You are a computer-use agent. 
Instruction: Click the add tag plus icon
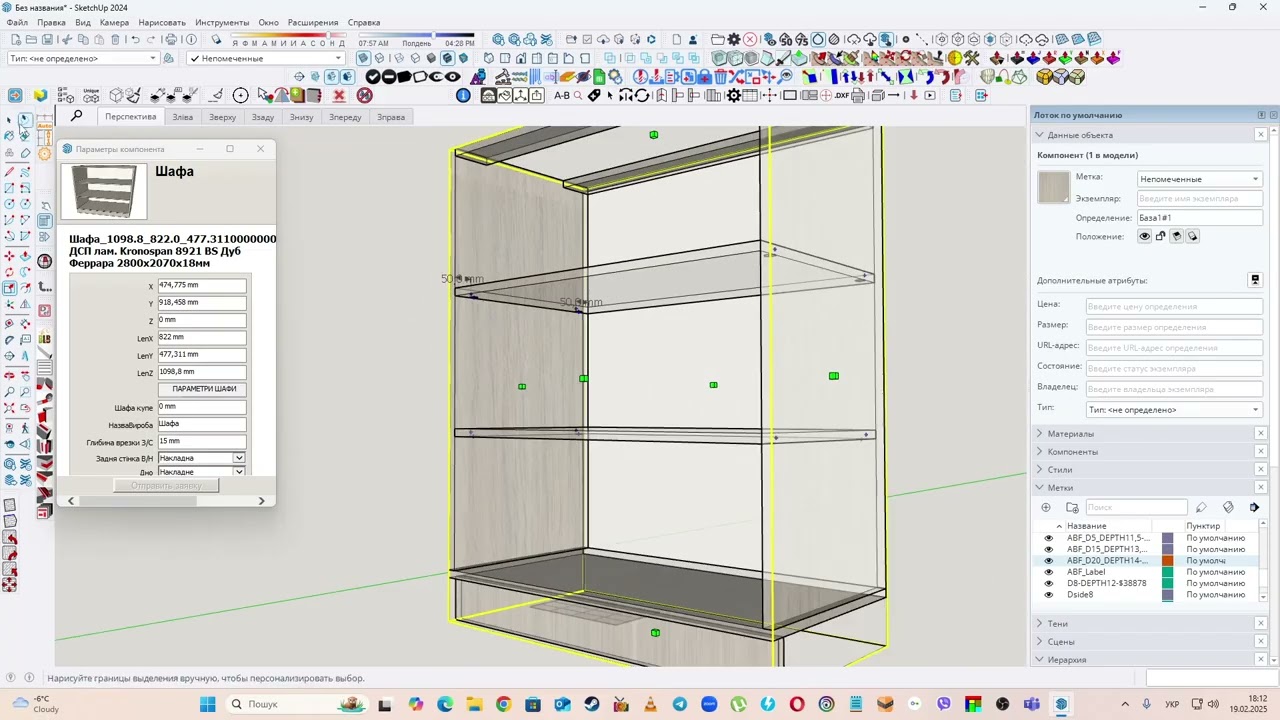pyautogui.click(x=1047, y=507)
